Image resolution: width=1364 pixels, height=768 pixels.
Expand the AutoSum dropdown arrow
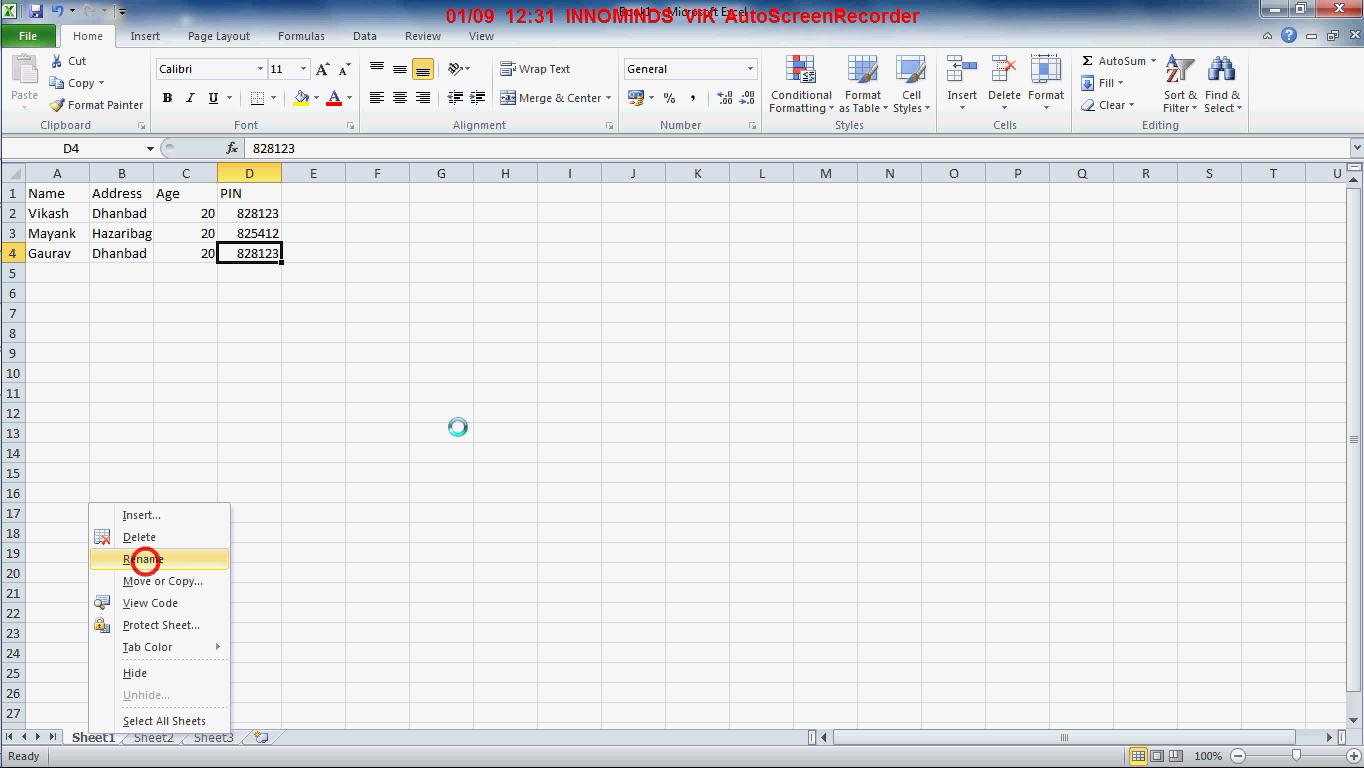1153,61
